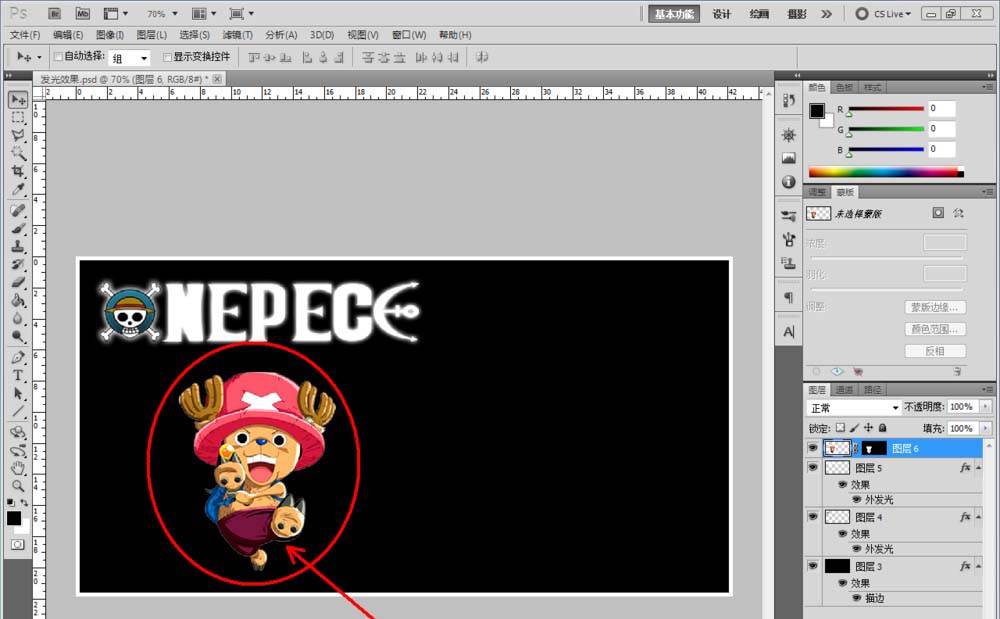Select the Crop tool
This screenshot has height=619, width=1000.
(x=18, y=171)
